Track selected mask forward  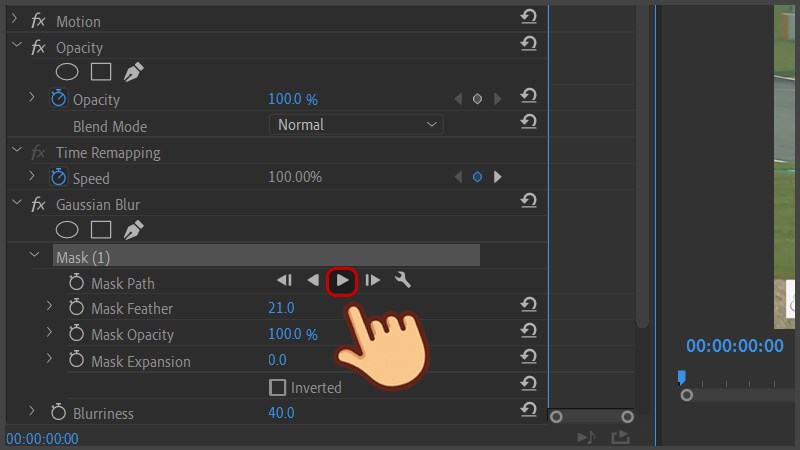(342, 281)
